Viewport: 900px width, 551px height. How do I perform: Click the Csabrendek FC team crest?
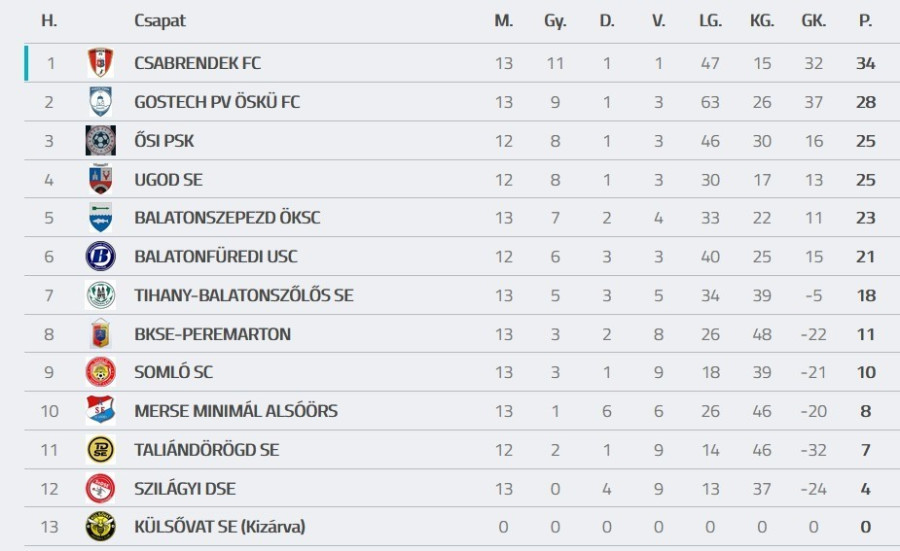tap(100, 63)
